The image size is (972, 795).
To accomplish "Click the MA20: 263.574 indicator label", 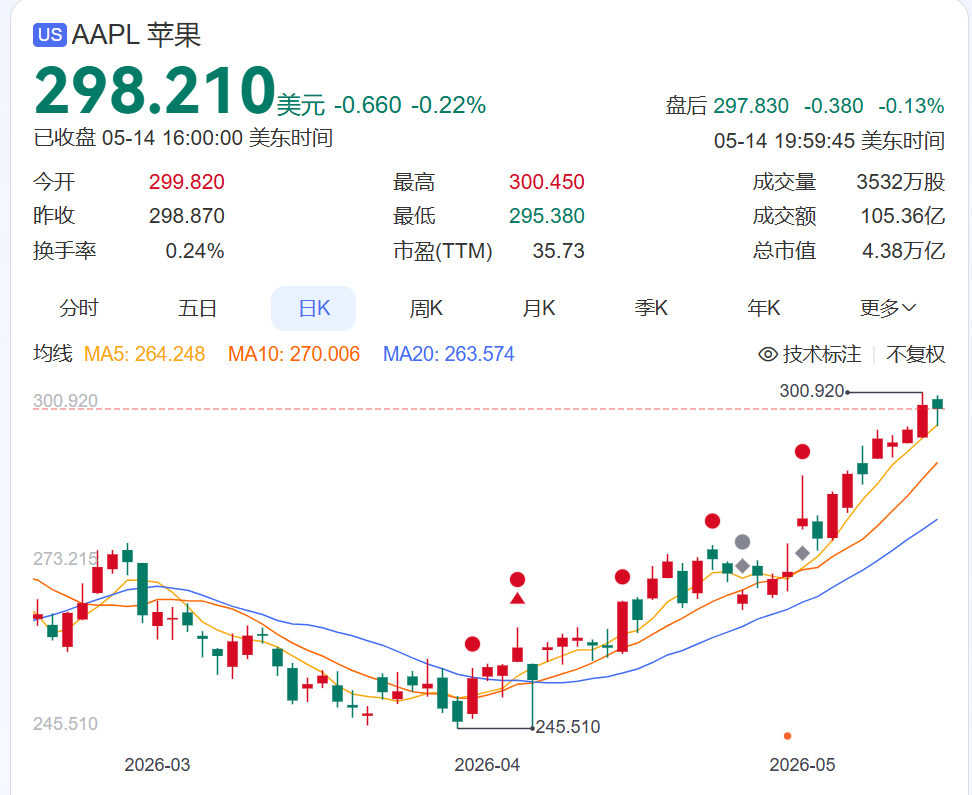I will [x=448, y=354].
